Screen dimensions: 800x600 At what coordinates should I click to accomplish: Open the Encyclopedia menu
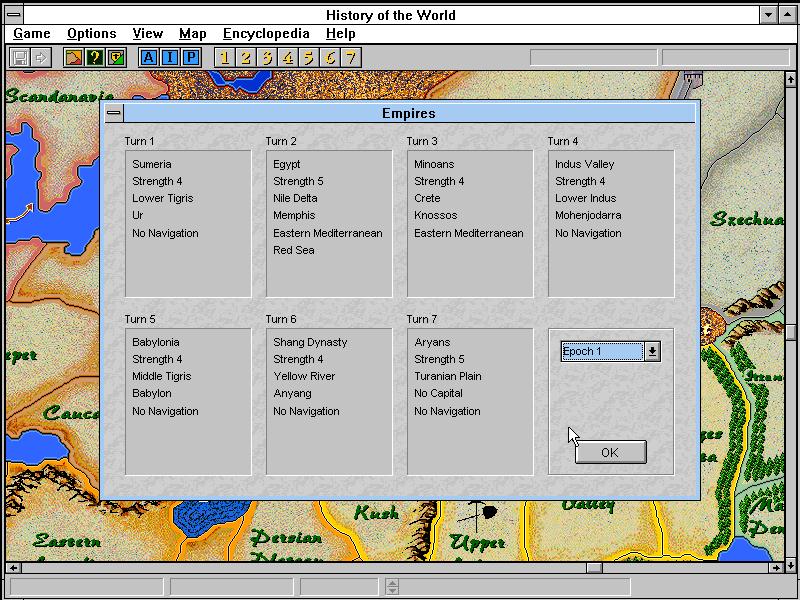(266, 34)
